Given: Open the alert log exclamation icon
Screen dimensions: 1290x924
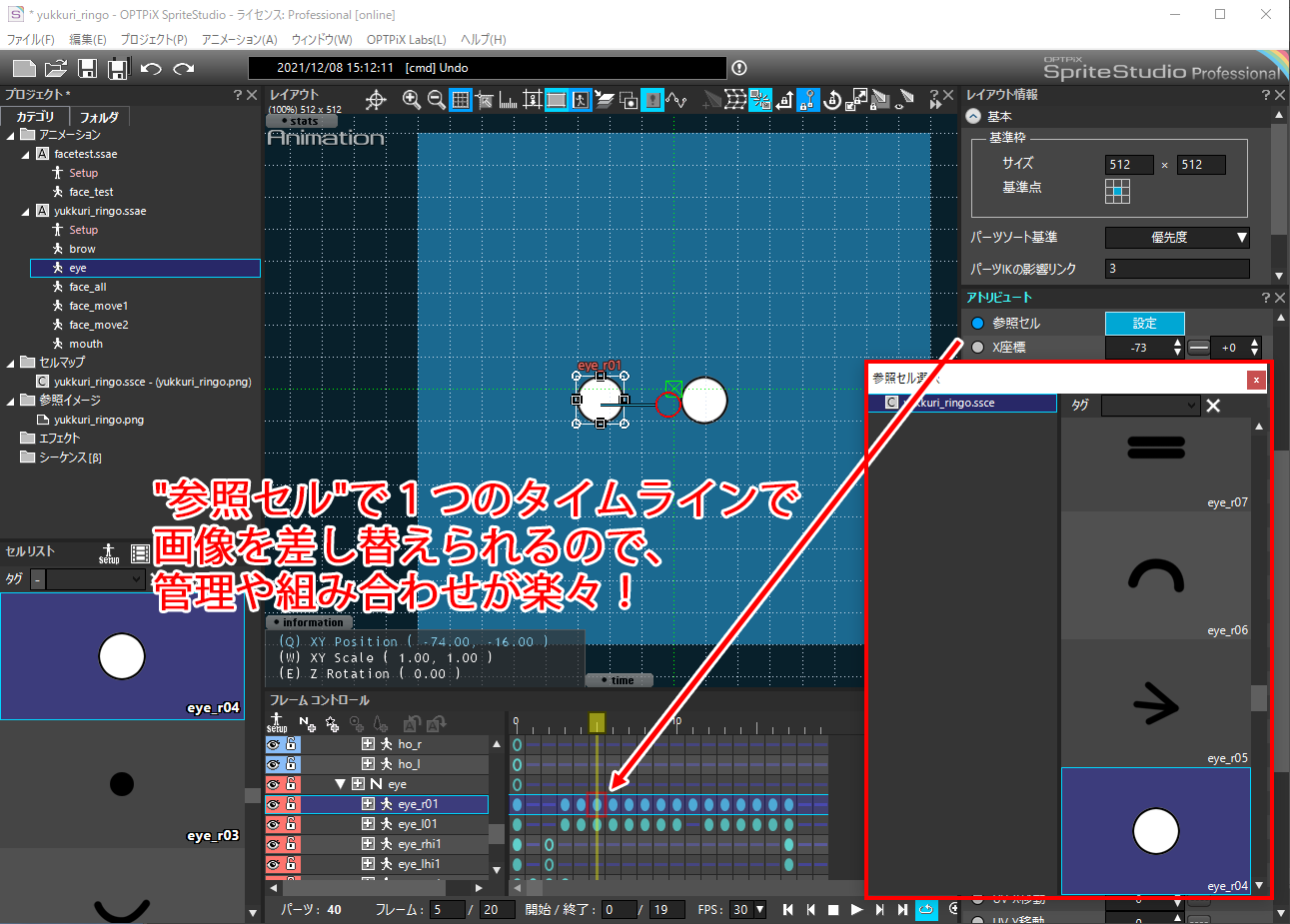Looking at the screenshot, I should tap(739, 68).
